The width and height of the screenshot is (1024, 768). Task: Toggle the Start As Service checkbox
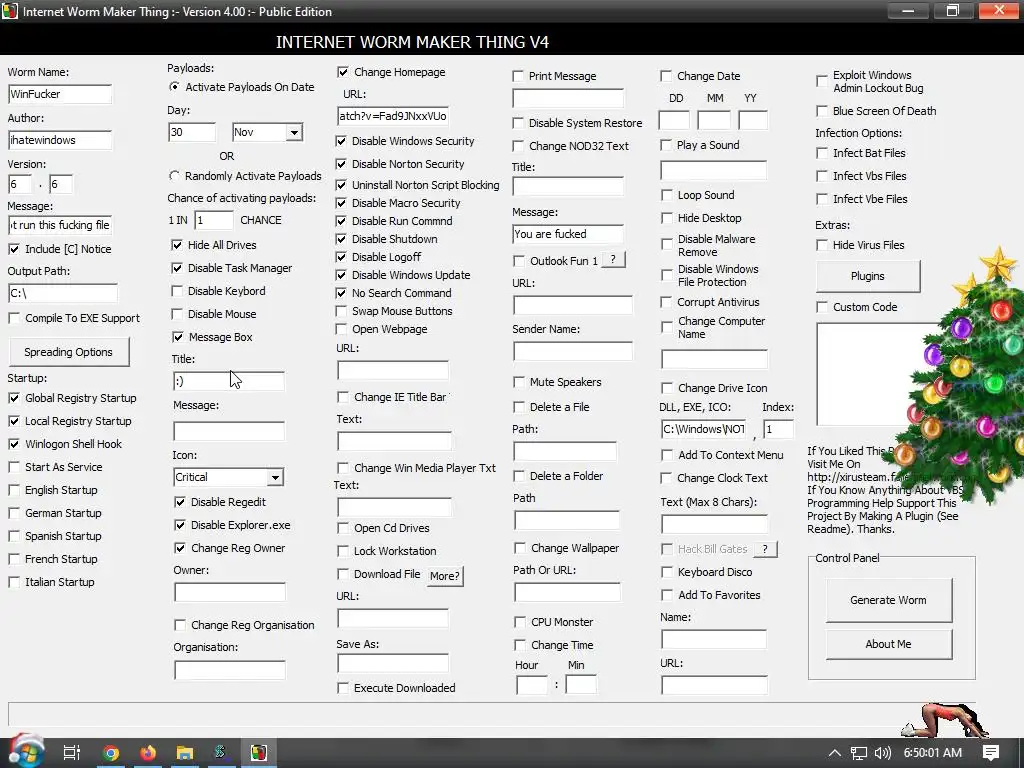point(14,467)
